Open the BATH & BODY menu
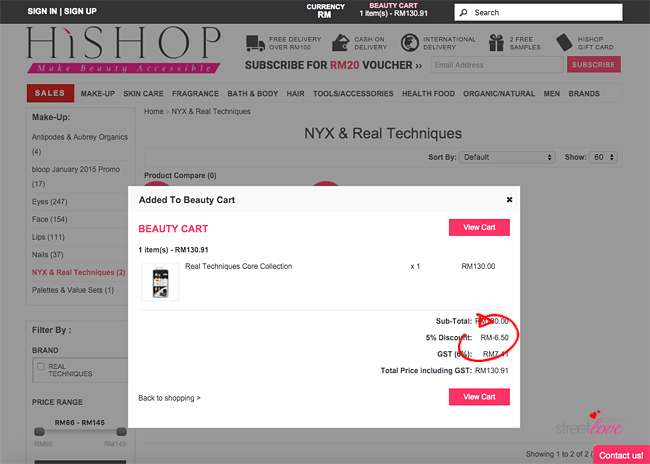This screenshot has height=464, width=650. coord(252,94)
